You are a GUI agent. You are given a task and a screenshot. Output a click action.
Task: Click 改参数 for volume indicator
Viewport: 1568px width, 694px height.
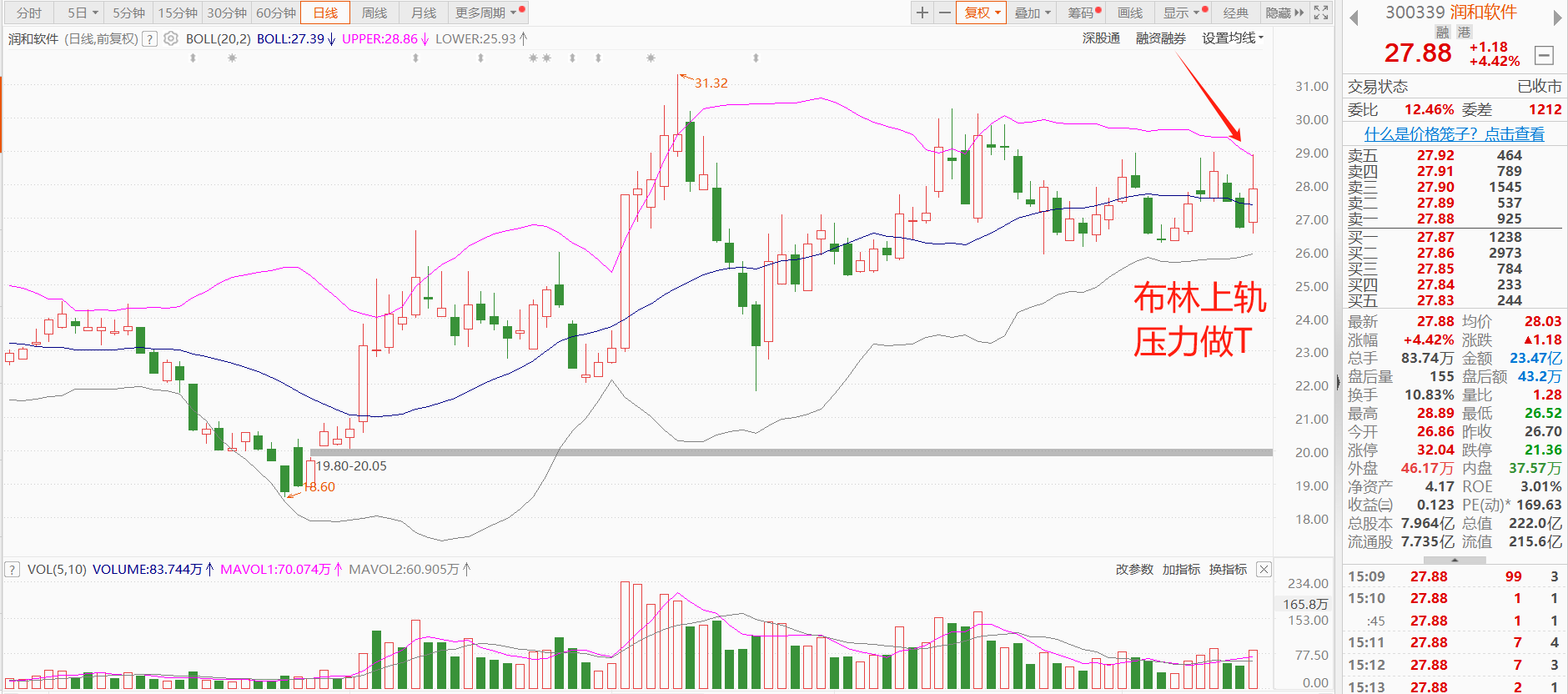point(1134,570)
